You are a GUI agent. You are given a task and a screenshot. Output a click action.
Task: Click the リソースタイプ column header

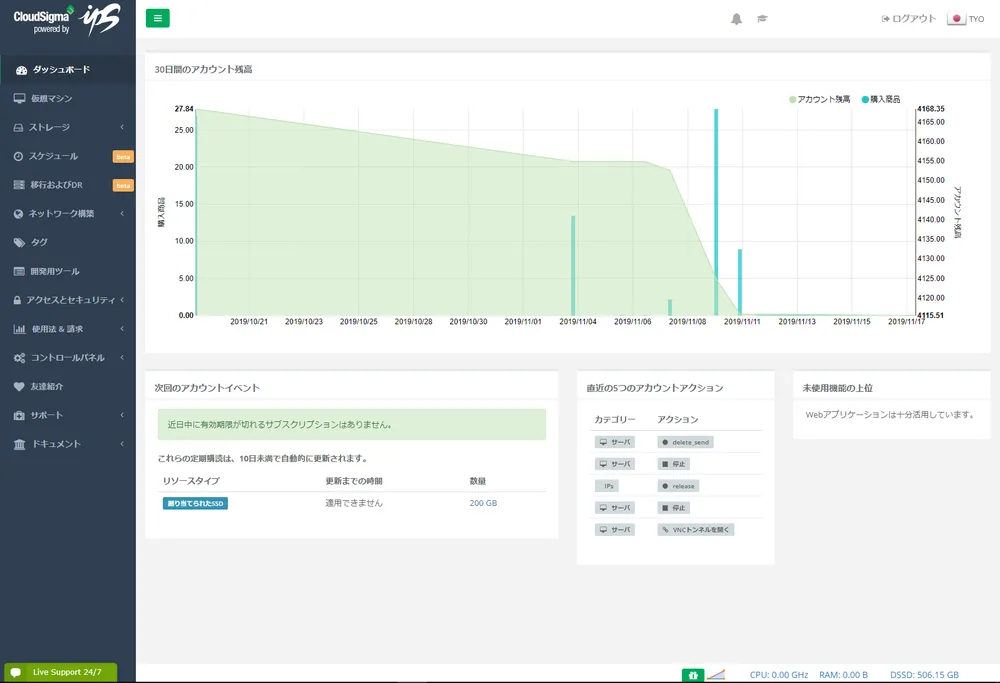191,481
